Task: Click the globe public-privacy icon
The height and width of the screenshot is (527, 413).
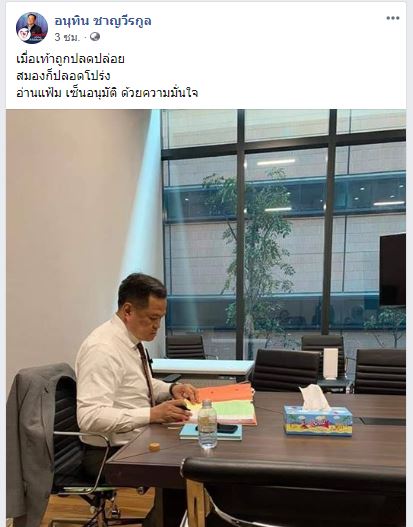Action: point(95,37)
